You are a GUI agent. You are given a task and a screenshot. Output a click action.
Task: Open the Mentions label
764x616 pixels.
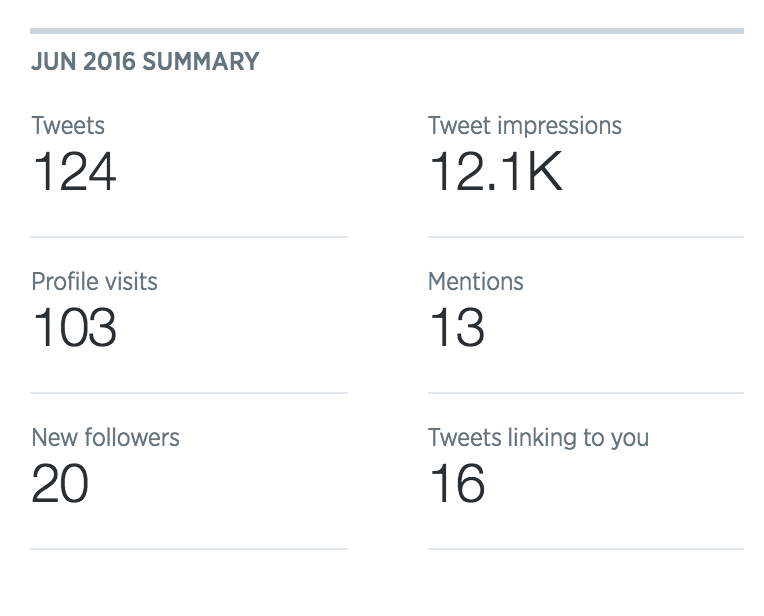point(476,282)
